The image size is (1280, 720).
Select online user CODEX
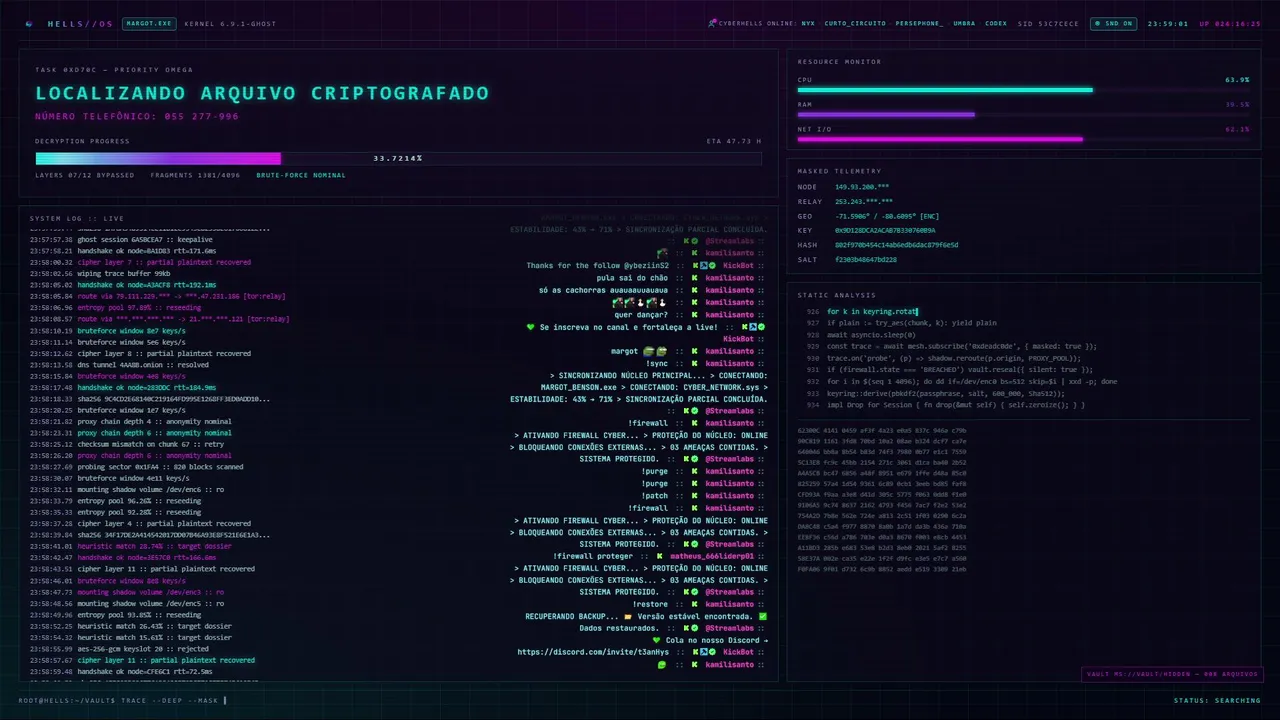[996, 23]
